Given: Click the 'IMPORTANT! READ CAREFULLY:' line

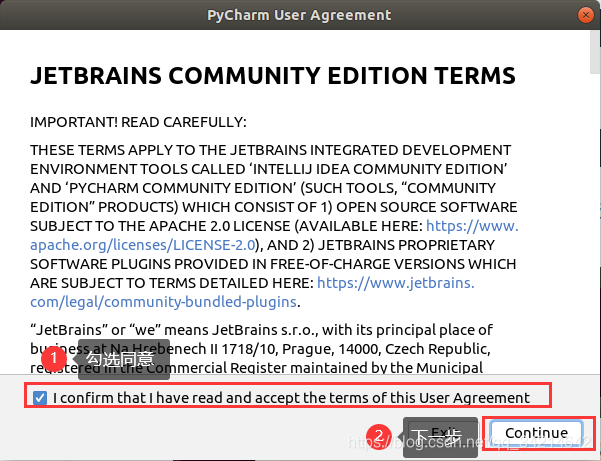Looking at the screenshot, I should (x=138, y=122).
